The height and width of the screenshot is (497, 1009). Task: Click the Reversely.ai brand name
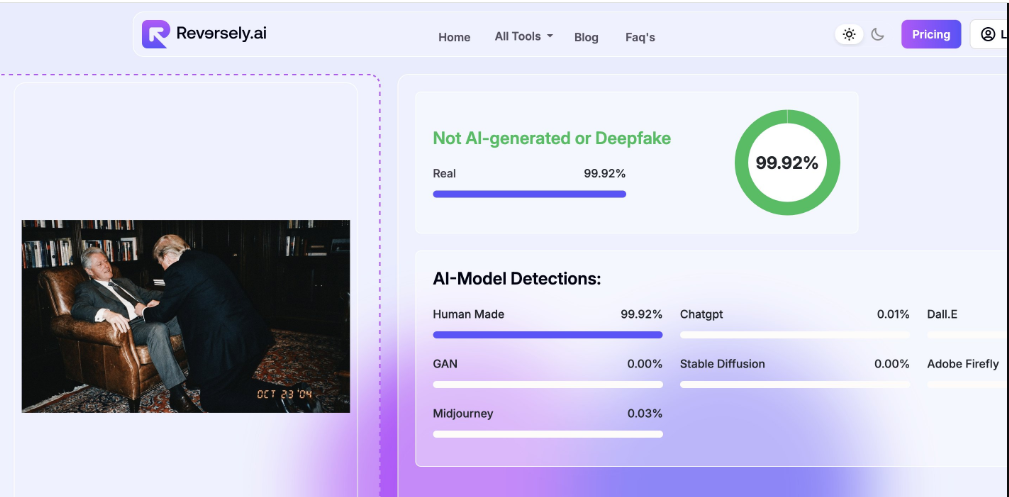coord(221,34)
